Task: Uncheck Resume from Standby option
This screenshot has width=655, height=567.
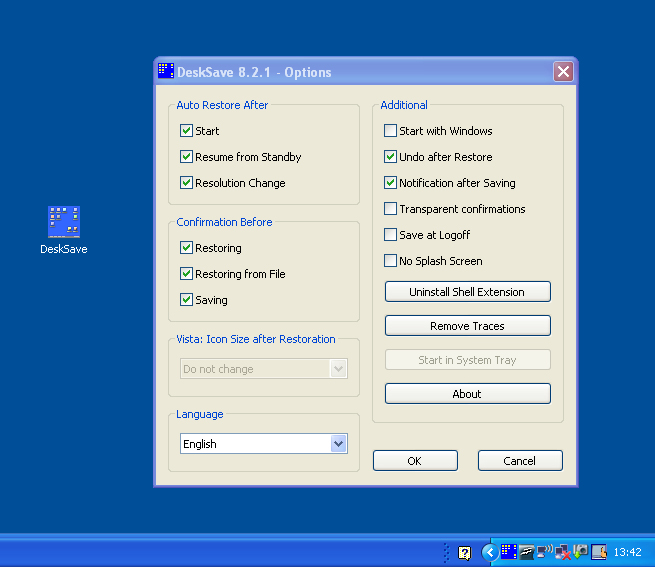Action: (187, 157)
